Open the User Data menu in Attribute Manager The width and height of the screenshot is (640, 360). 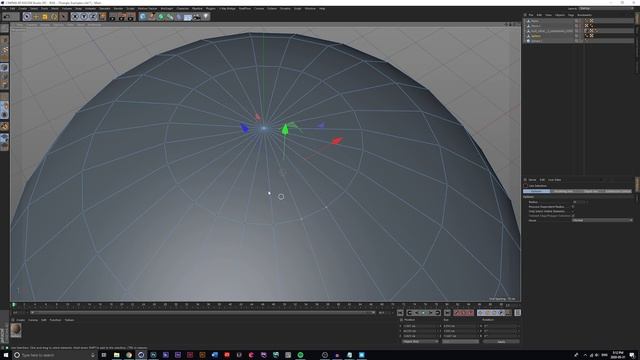click(554, 180)
